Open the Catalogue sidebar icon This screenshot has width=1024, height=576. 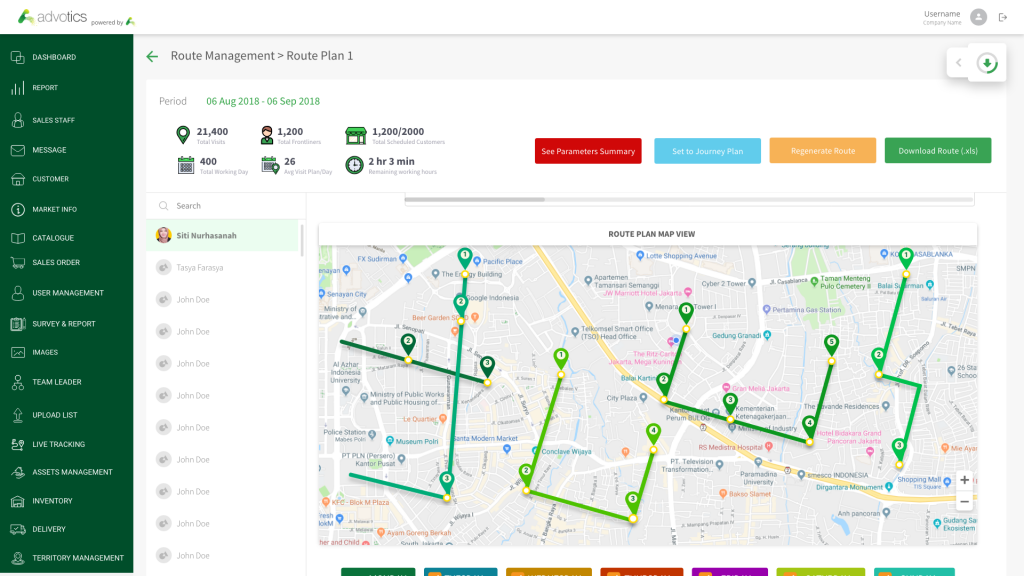(x=16, y=238)
